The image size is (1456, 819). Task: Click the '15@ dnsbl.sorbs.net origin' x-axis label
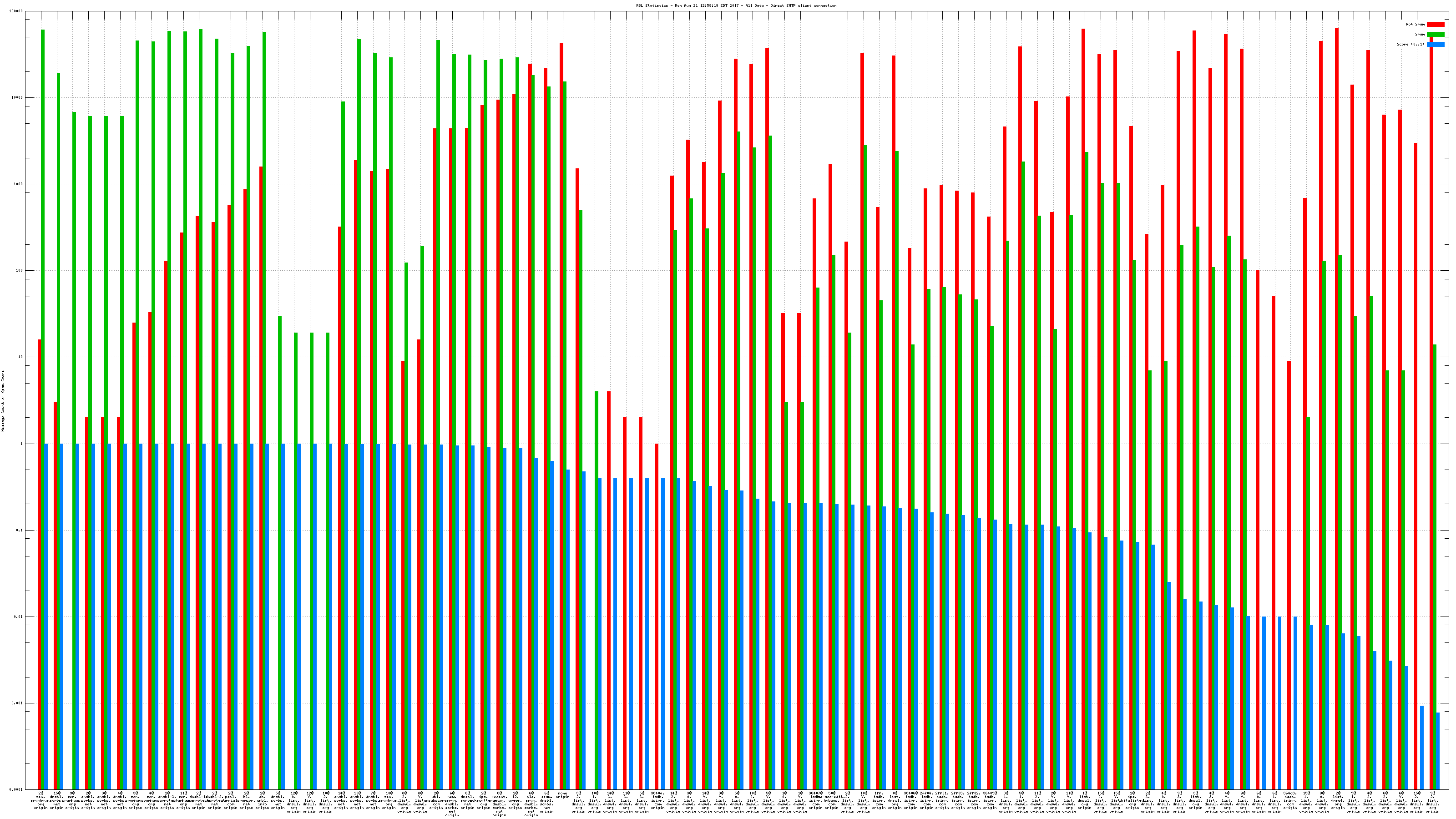(56, 800)
